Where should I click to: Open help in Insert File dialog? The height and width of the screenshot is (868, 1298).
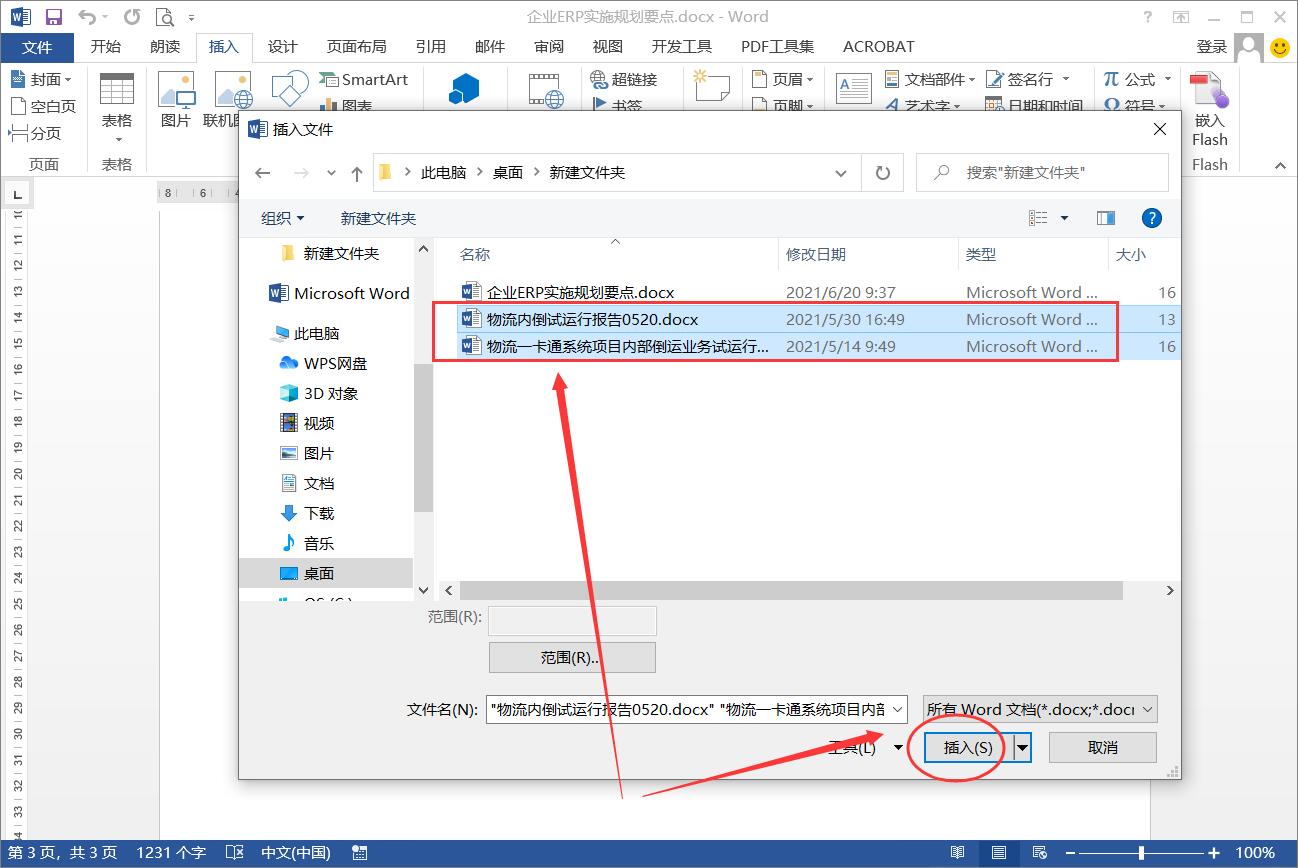1151,218
